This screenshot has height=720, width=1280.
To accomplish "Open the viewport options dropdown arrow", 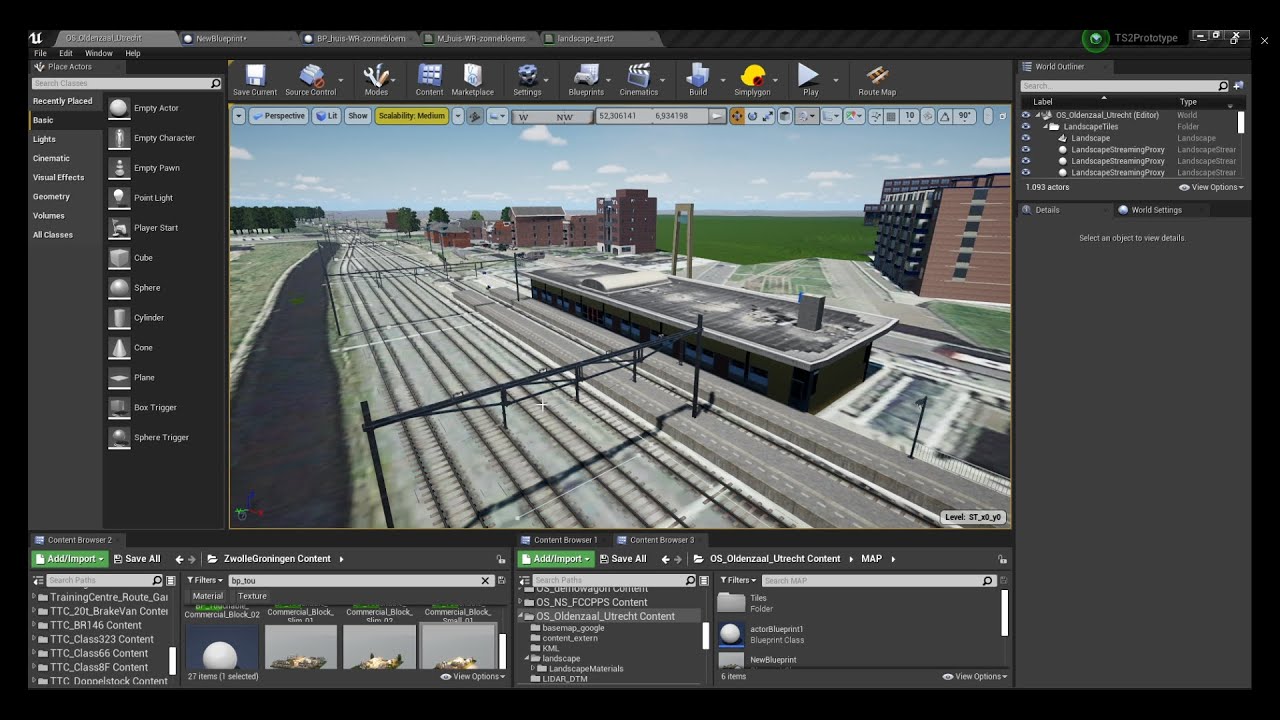I will (239, 116).
